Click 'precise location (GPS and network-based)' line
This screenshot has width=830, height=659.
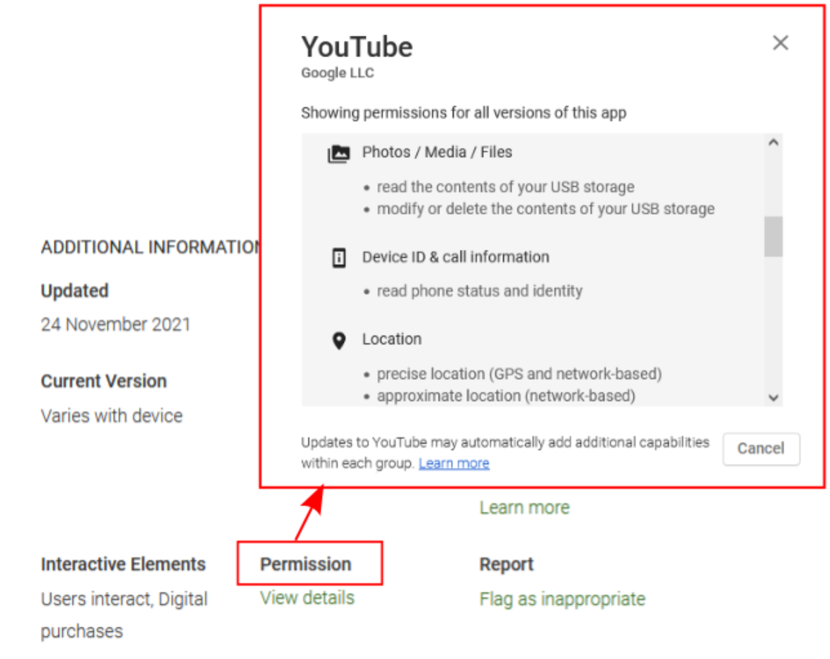tap(519, 374)
